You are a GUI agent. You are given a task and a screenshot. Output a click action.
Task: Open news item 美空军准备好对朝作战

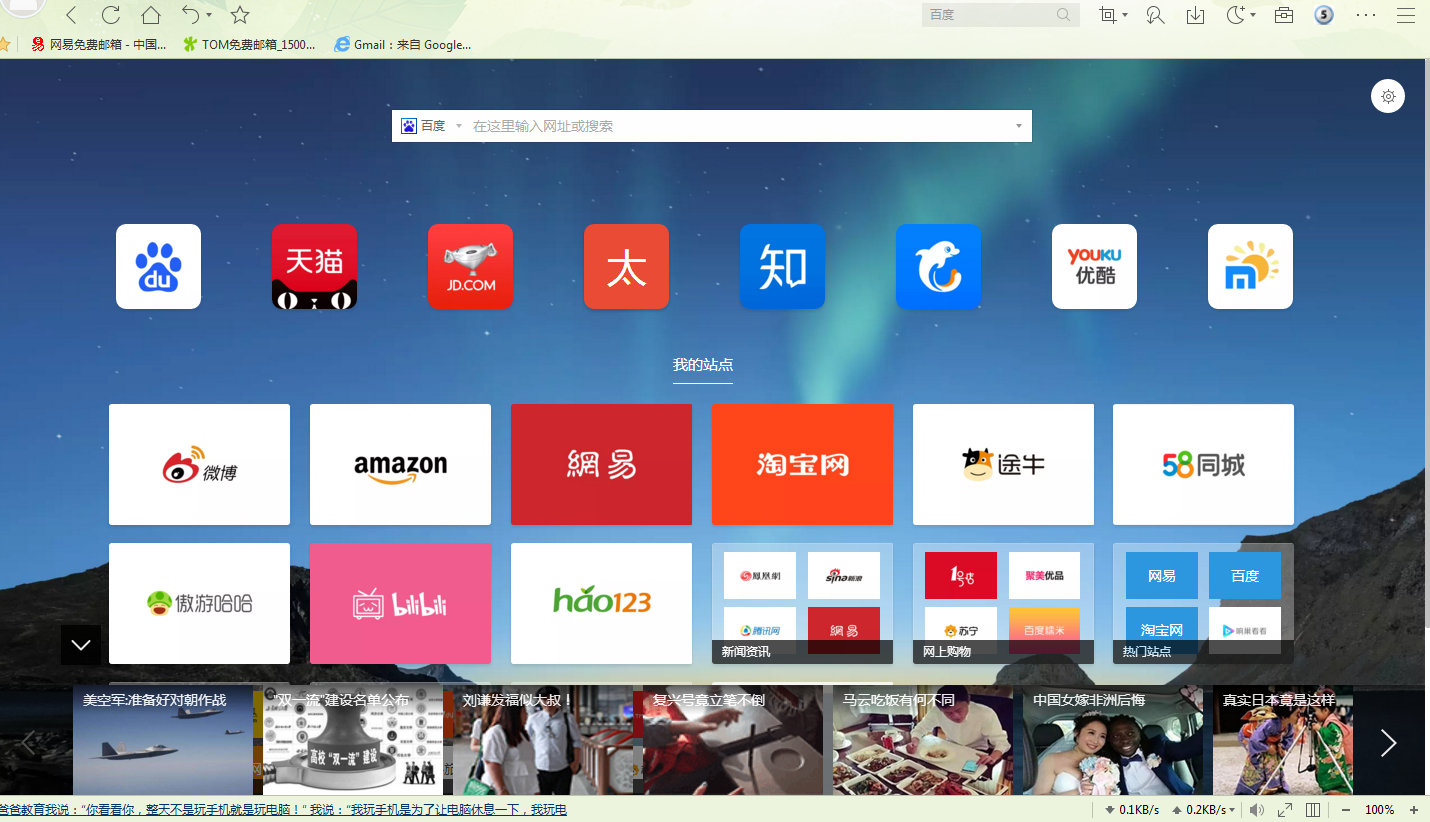pyautogui.click(x=163, y=740)
